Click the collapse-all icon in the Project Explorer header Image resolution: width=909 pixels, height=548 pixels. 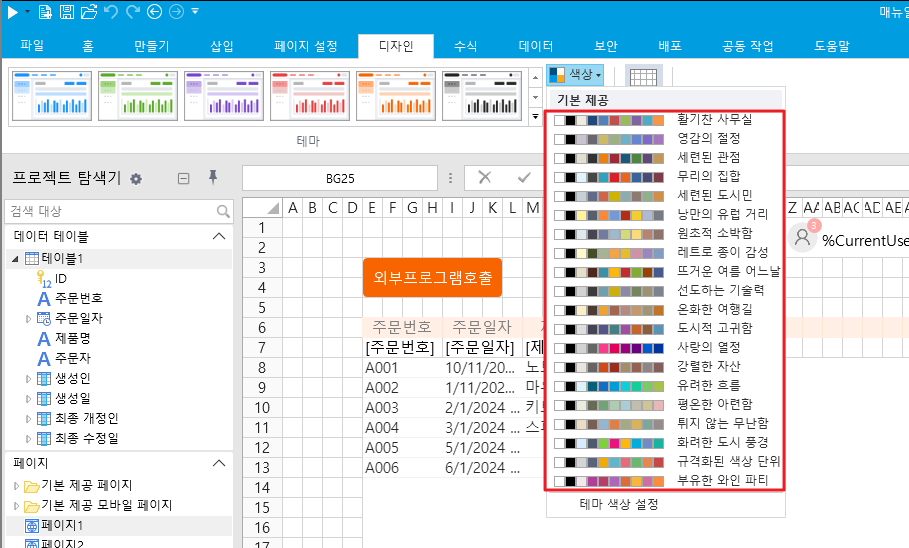pyautogui.click(x=183, y=179)
